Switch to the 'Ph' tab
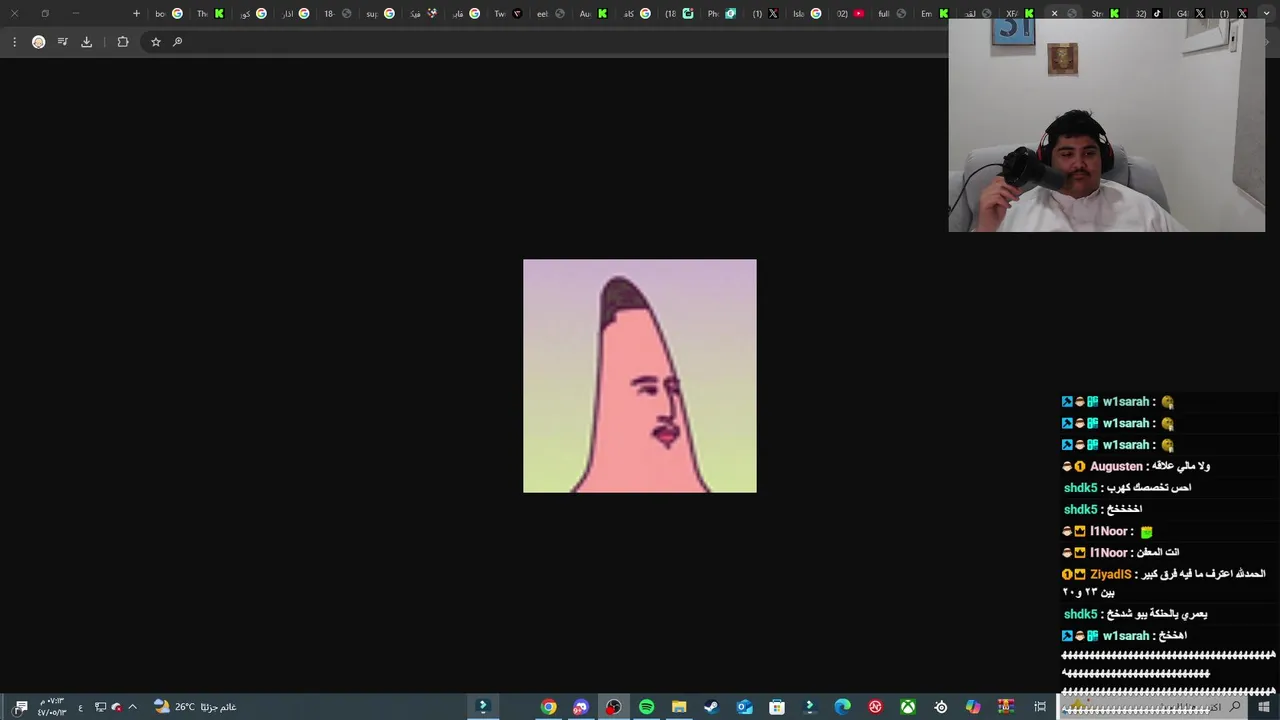Screen dimensions: 1280x720 click(x=721, y=14)
